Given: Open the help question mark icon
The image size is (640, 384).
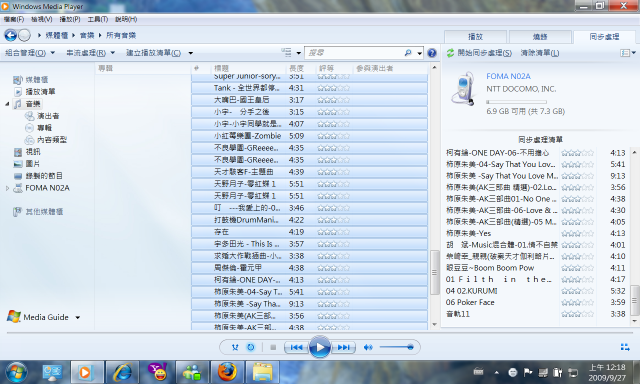Looking at the screenshot, I should pos(432,53).
